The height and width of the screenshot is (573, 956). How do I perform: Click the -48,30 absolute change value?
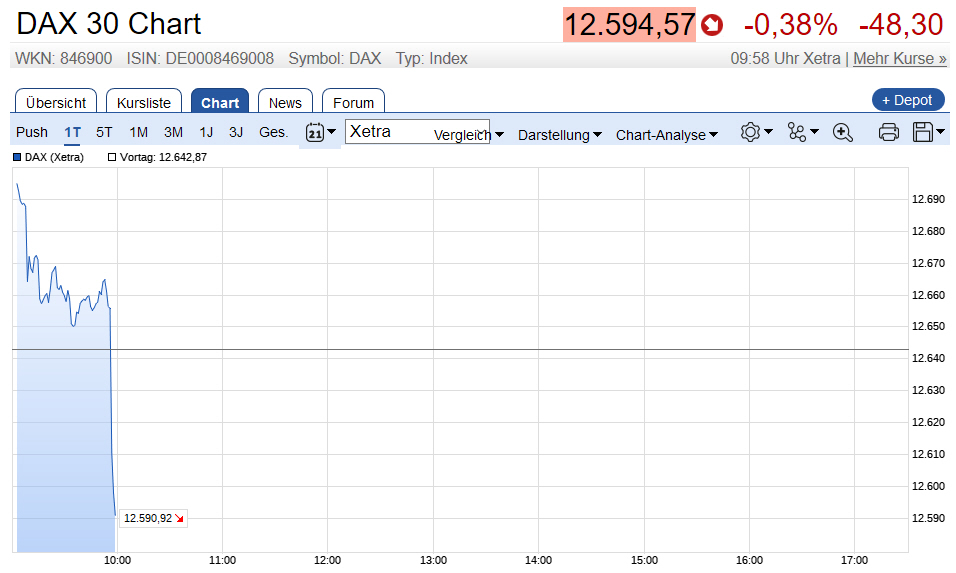901,25
